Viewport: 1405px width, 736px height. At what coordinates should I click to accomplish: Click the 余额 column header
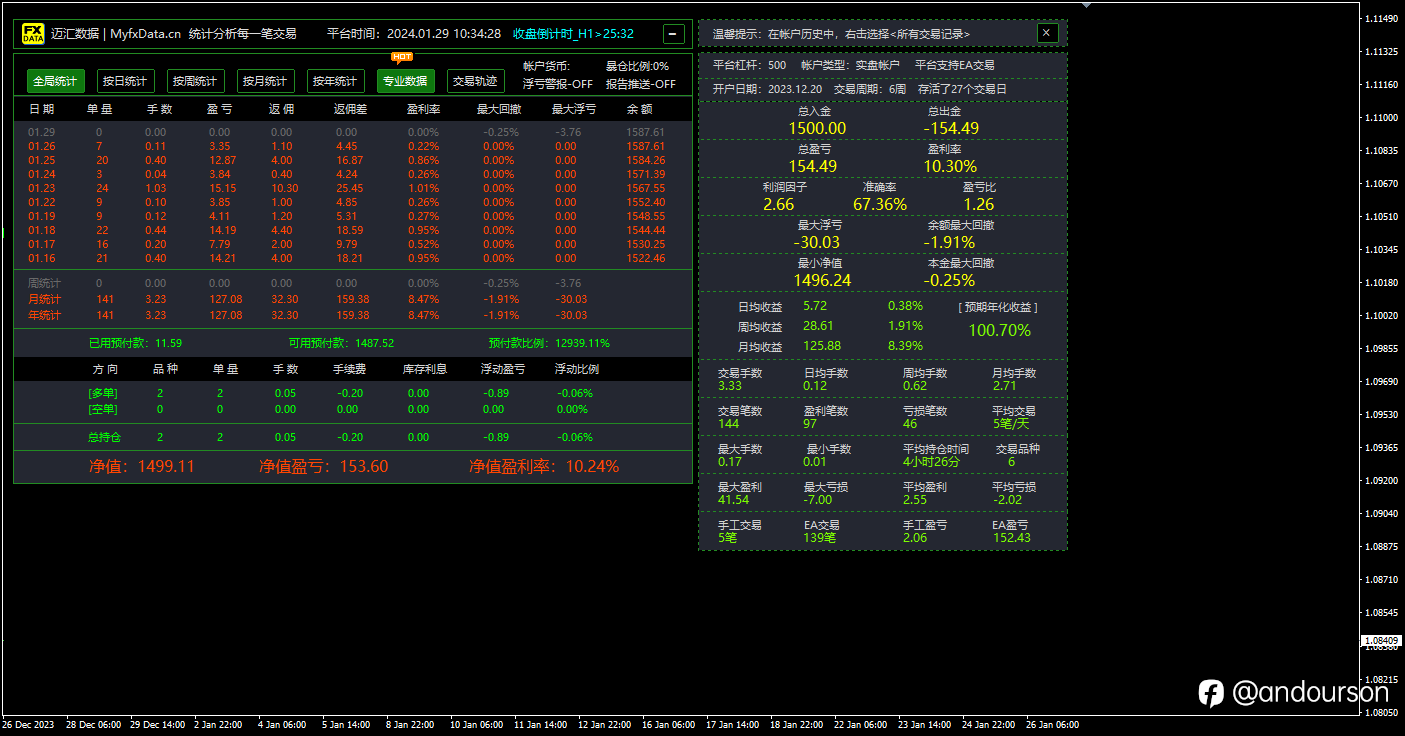(x=640, y=109)
